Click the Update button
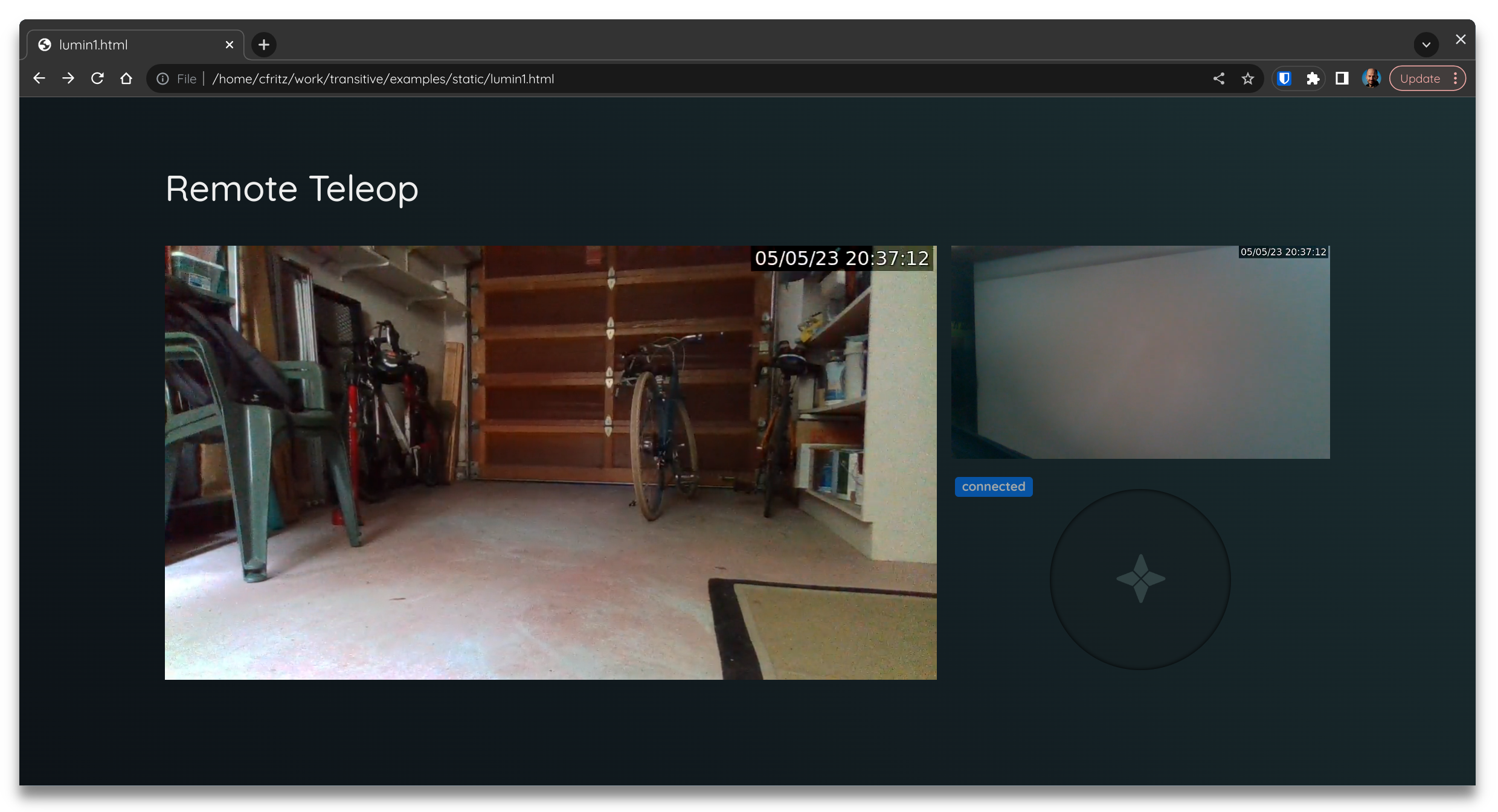Viewport: 1498px width, 812px height. pyautogui.click(x=1419, y=78)
